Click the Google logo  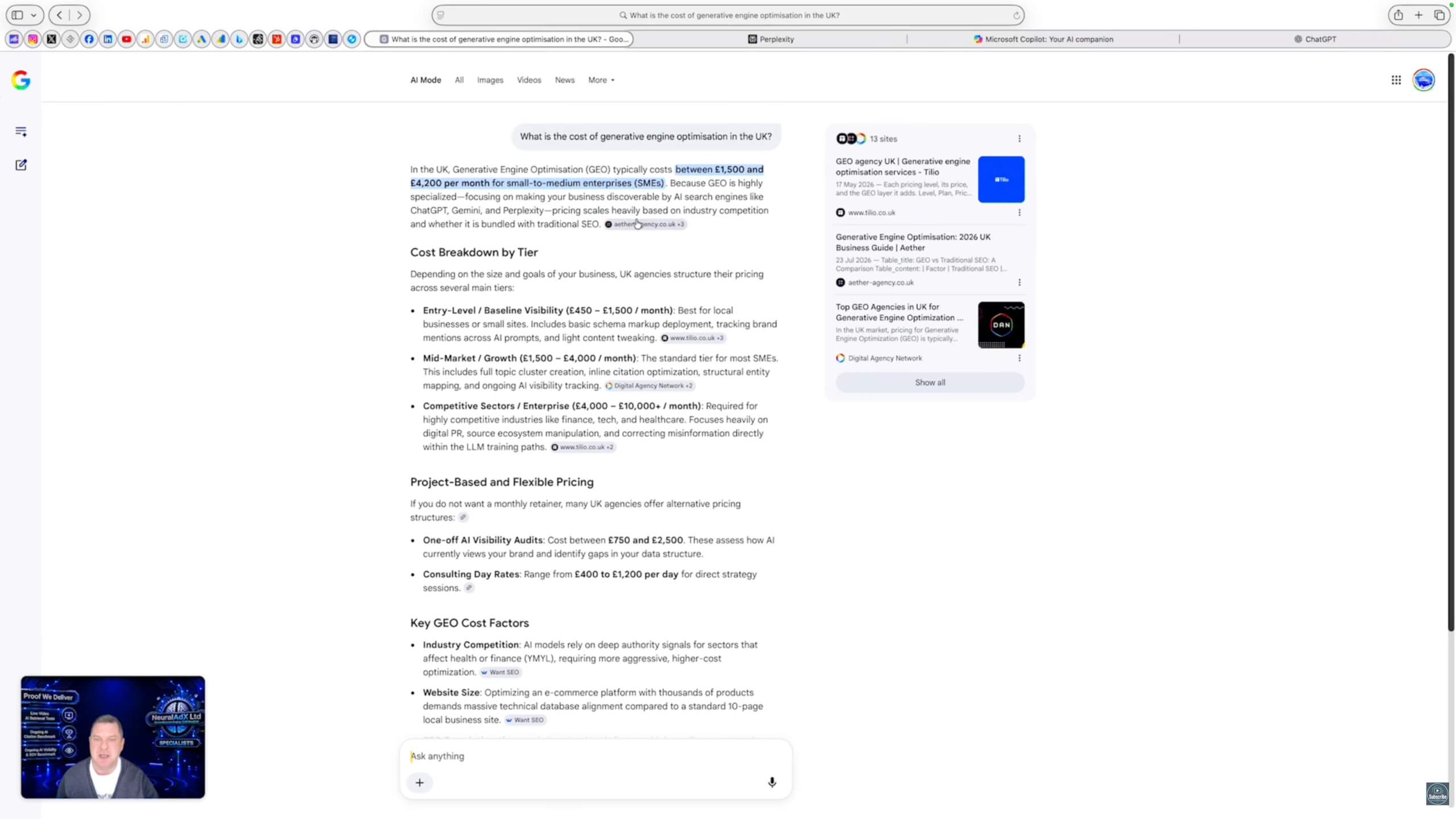[x=21, y=80]
